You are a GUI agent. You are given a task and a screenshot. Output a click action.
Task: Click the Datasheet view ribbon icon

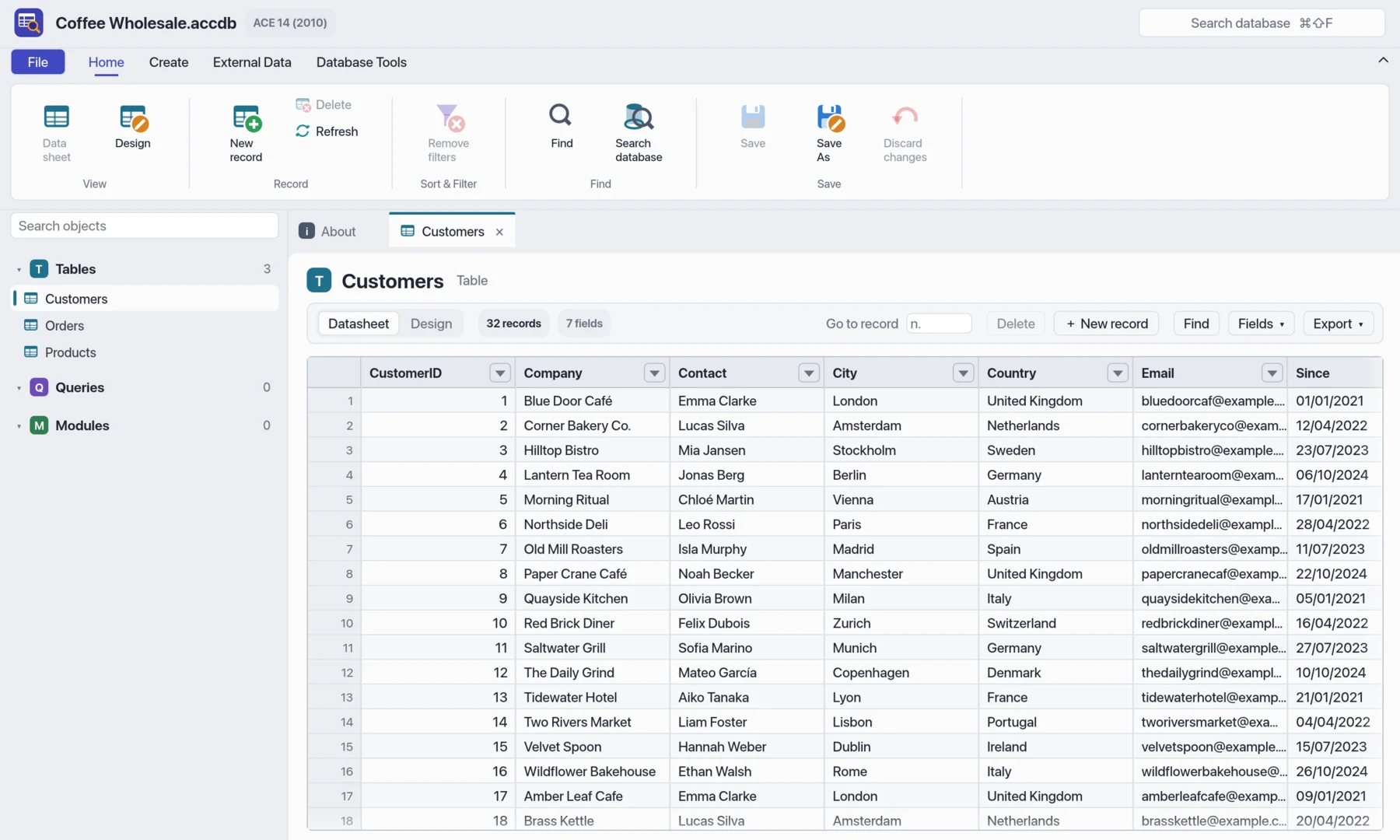[x=56, y=117]
